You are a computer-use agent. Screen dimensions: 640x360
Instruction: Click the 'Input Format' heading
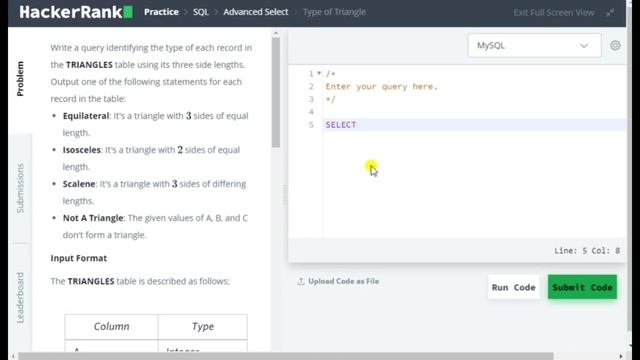[x=79, y=258]
